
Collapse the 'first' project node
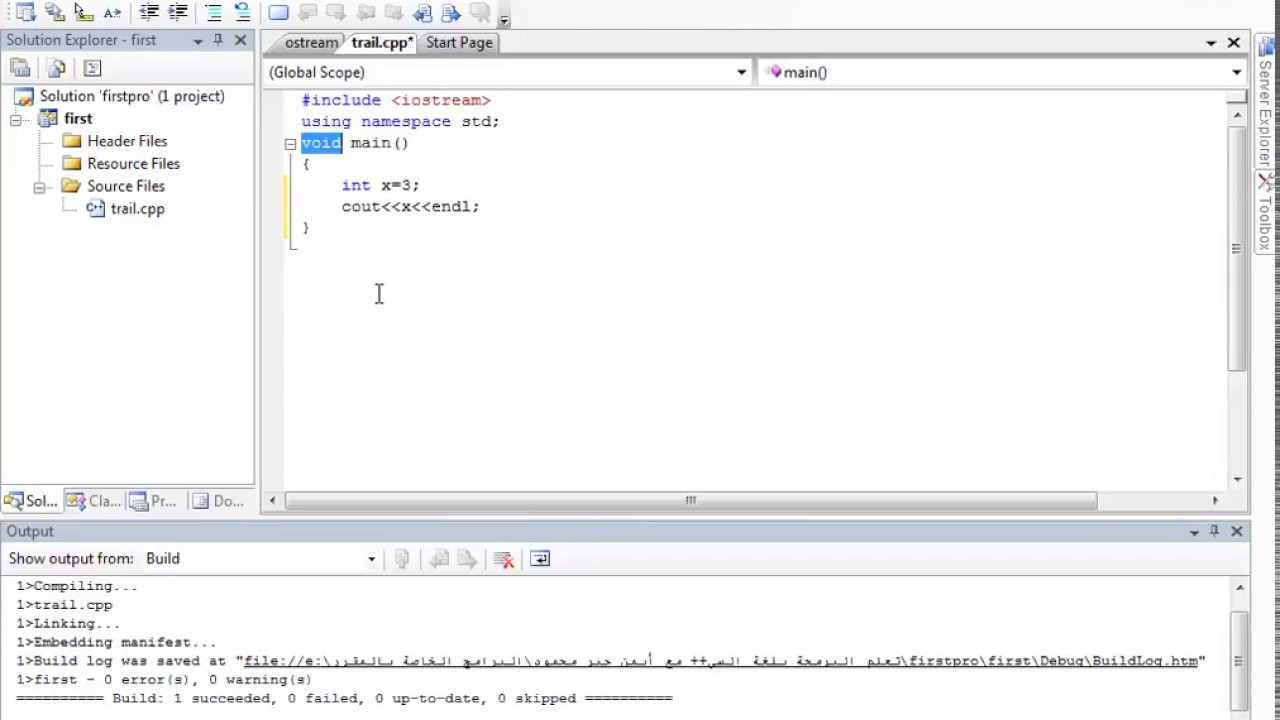pos(17,119)
